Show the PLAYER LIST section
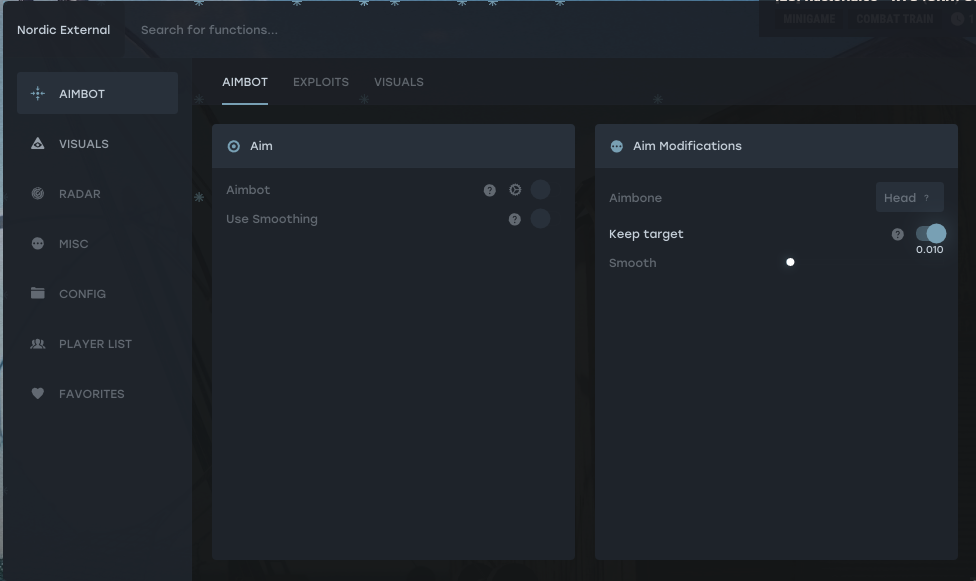 (97, 344)
